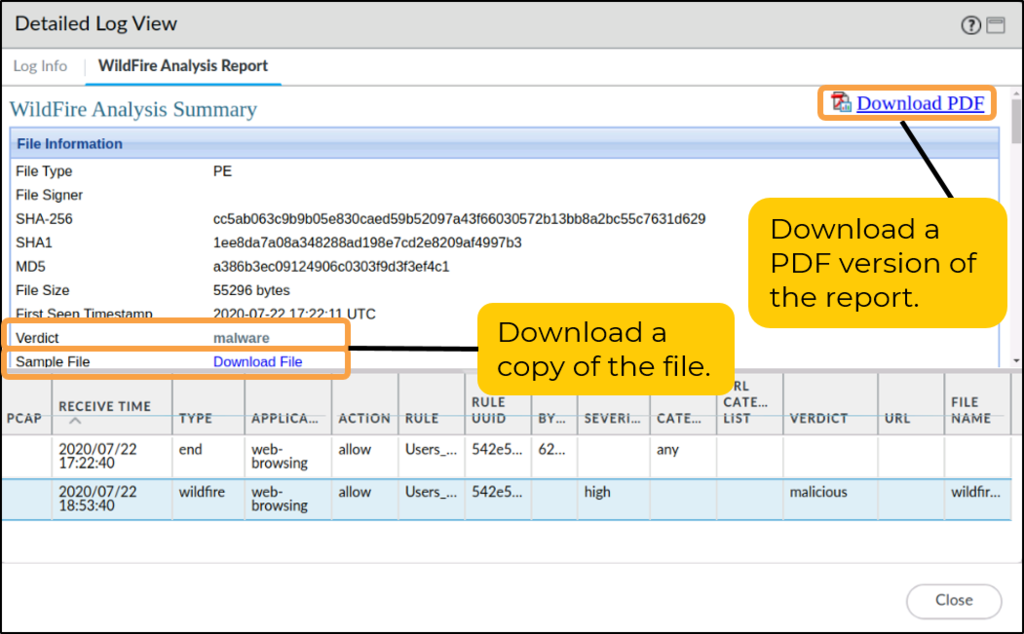
Task: Click the Download PDF link
Action: point(920,103)
